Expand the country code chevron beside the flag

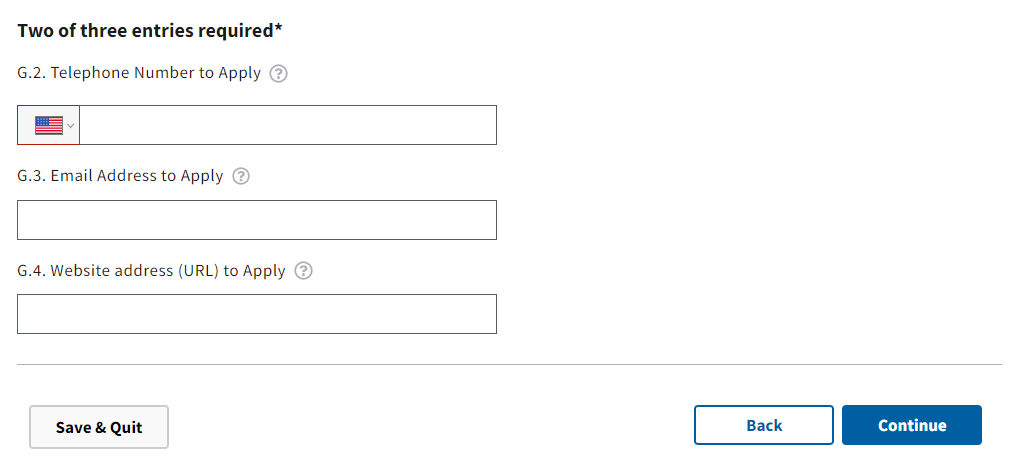pos(71,126)
